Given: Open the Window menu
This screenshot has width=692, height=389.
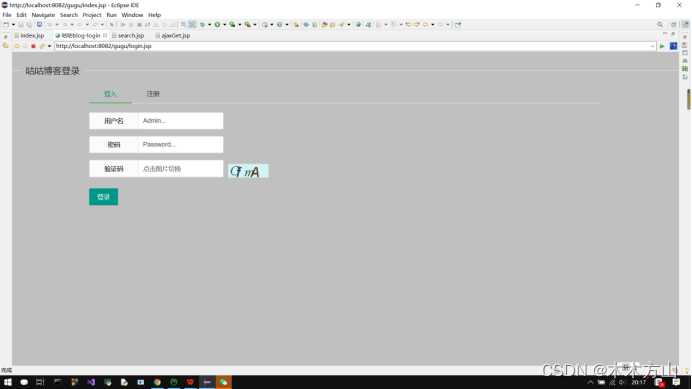Looking at the screenshot, I should click(x=132, y=15).
